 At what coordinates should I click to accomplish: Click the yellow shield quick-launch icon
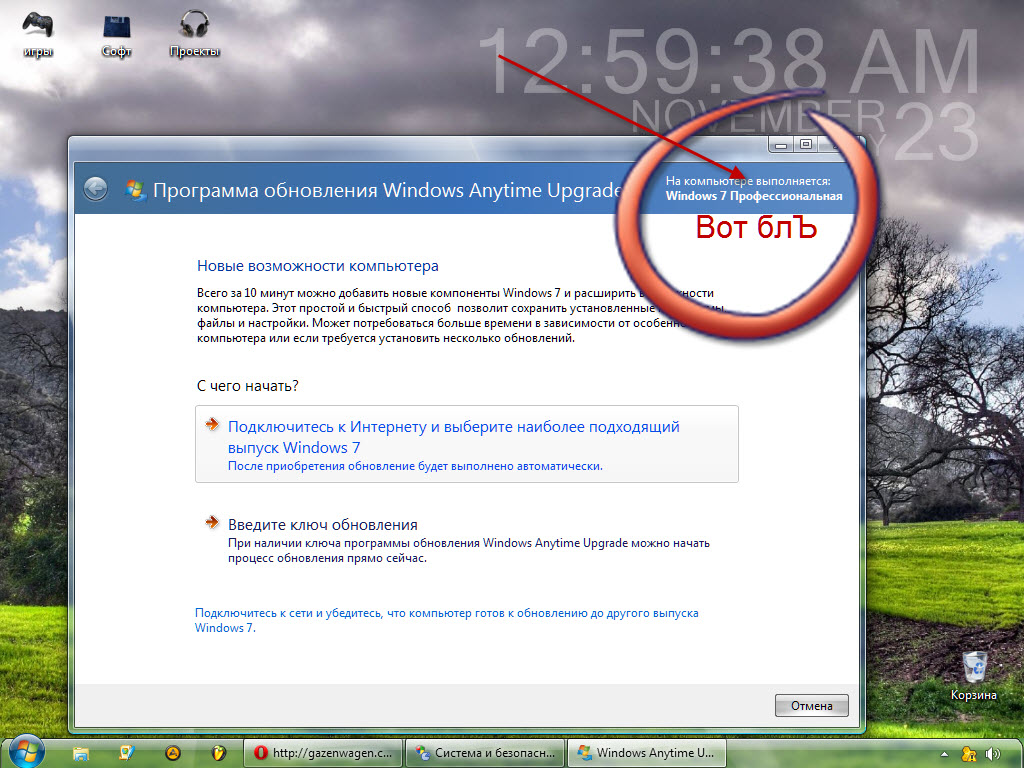coord(219,753)
